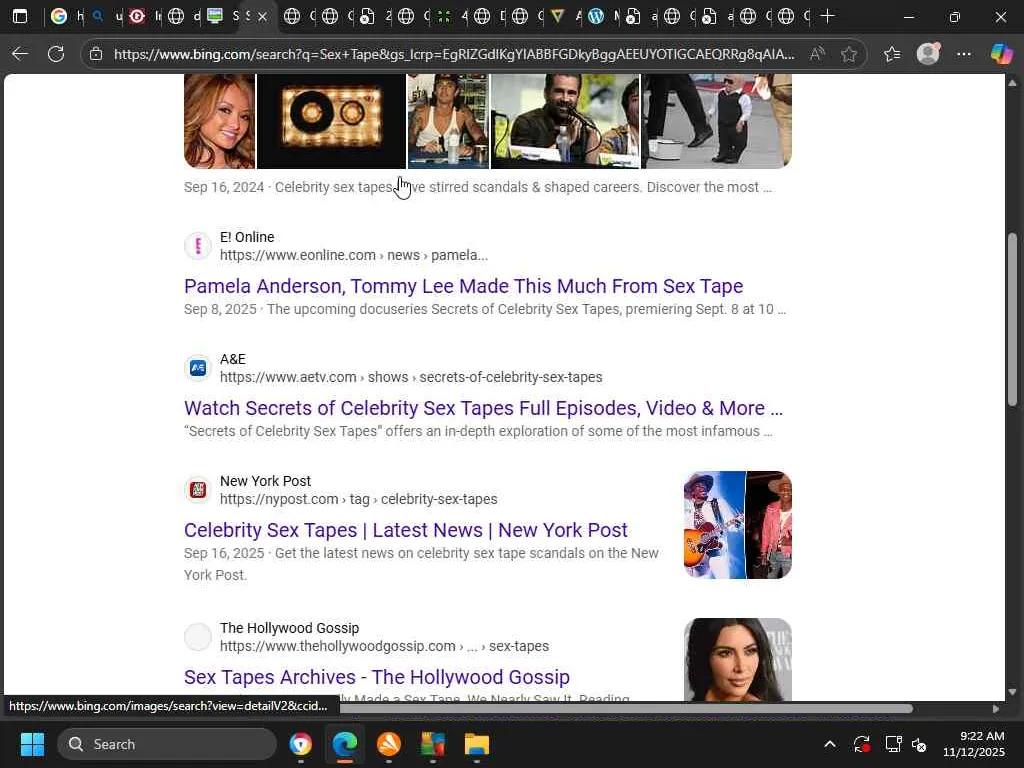Screen dimensions: 1024x768
Task: Open Sex Tapes Archives Hollywood Gossip link
Action: 377,677
